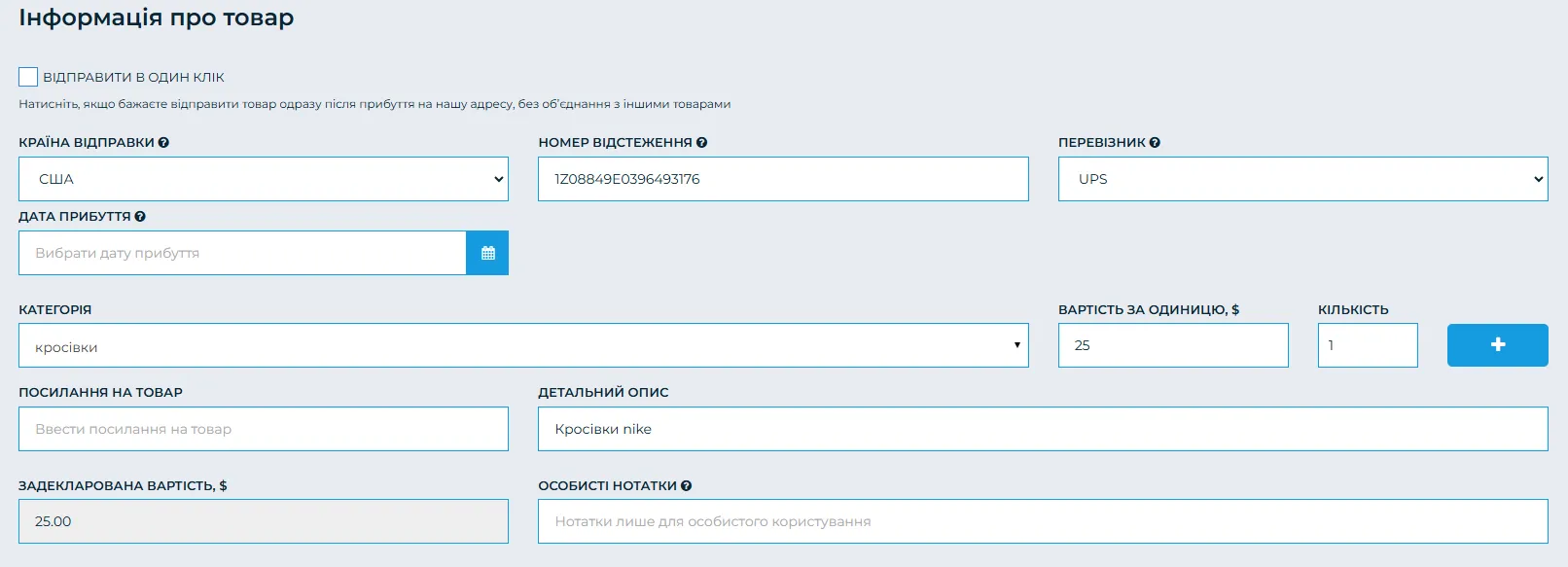Image resolution: width=1568 pixels, height=567 pixels.
Task: Click help icon beside Дата прибуття
Action: (x=140, y=217)
